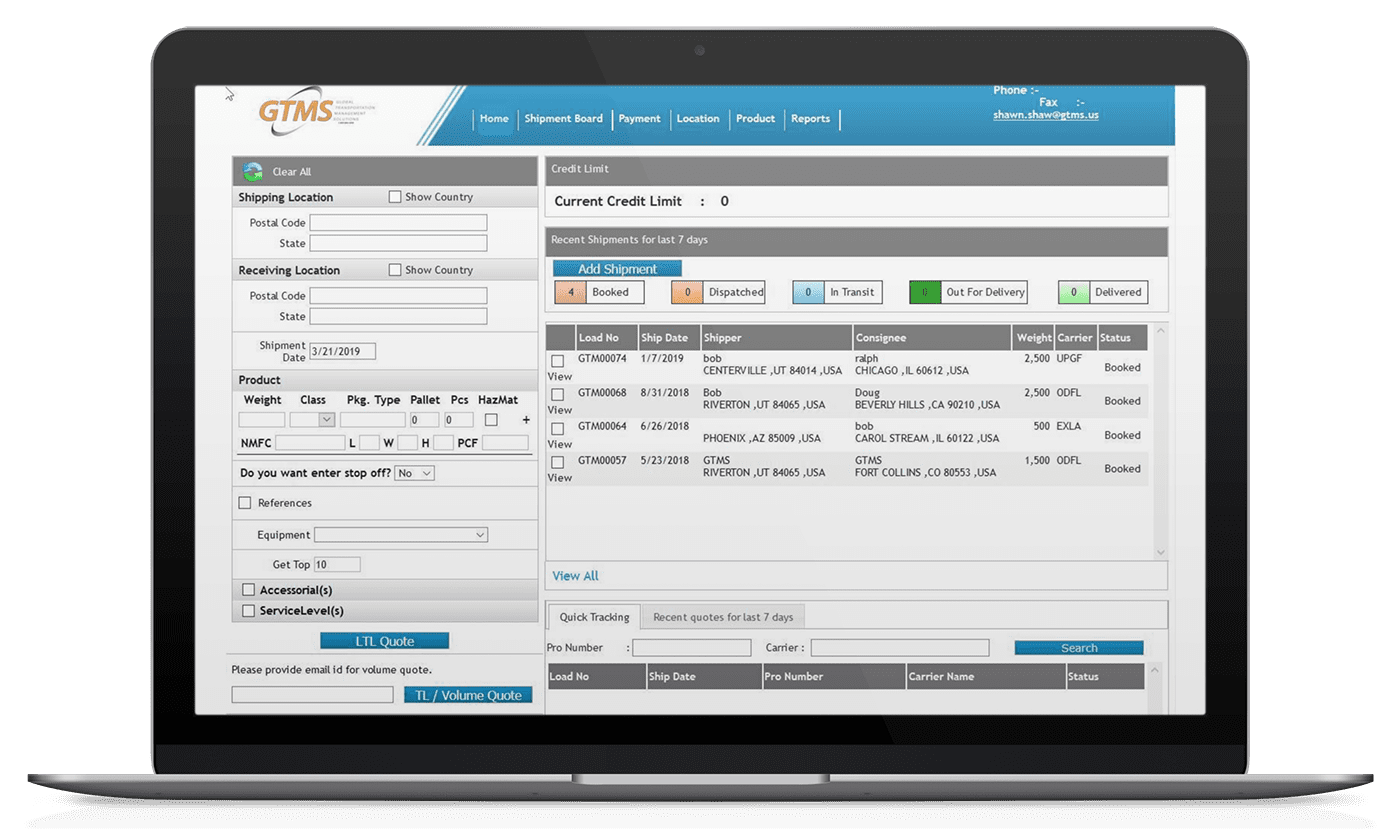Image resolution: width=1400 pixels, height=830 pixels.
Task: Click the Pcs count field
Action: click(x=459, y=420)
